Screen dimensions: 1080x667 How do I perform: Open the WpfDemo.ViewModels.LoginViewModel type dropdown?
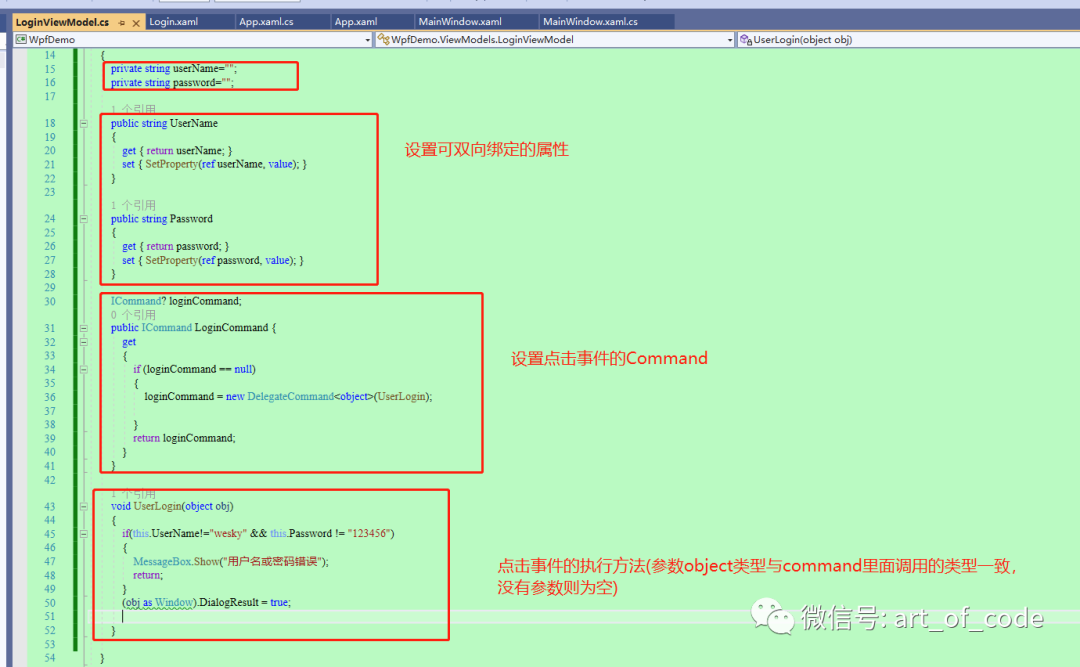click(729, 40)
